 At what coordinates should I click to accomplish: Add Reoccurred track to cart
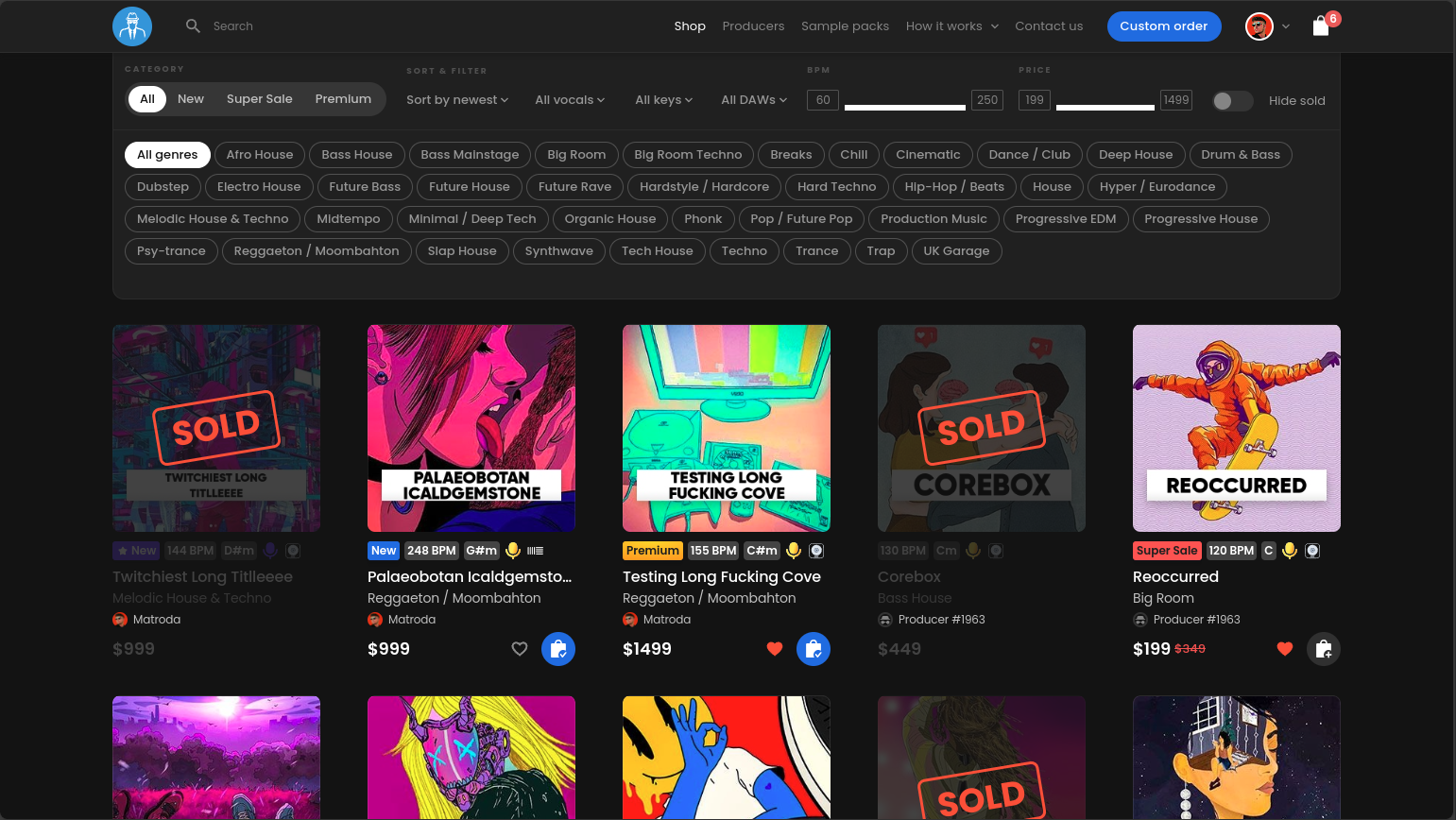coord(1323,649)
